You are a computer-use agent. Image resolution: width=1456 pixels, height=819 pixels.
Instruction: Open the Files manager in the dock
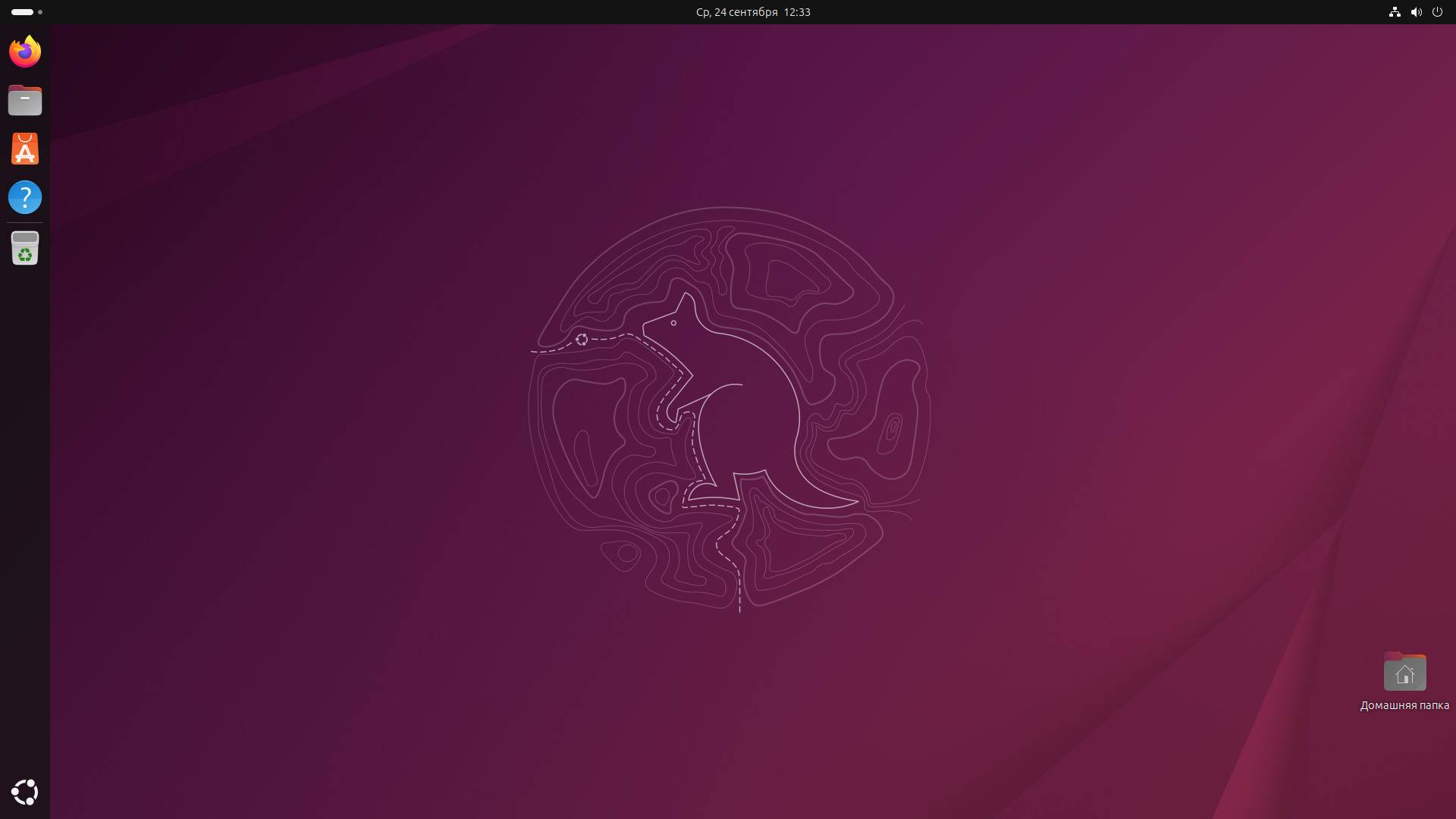(x=25, y=100)
